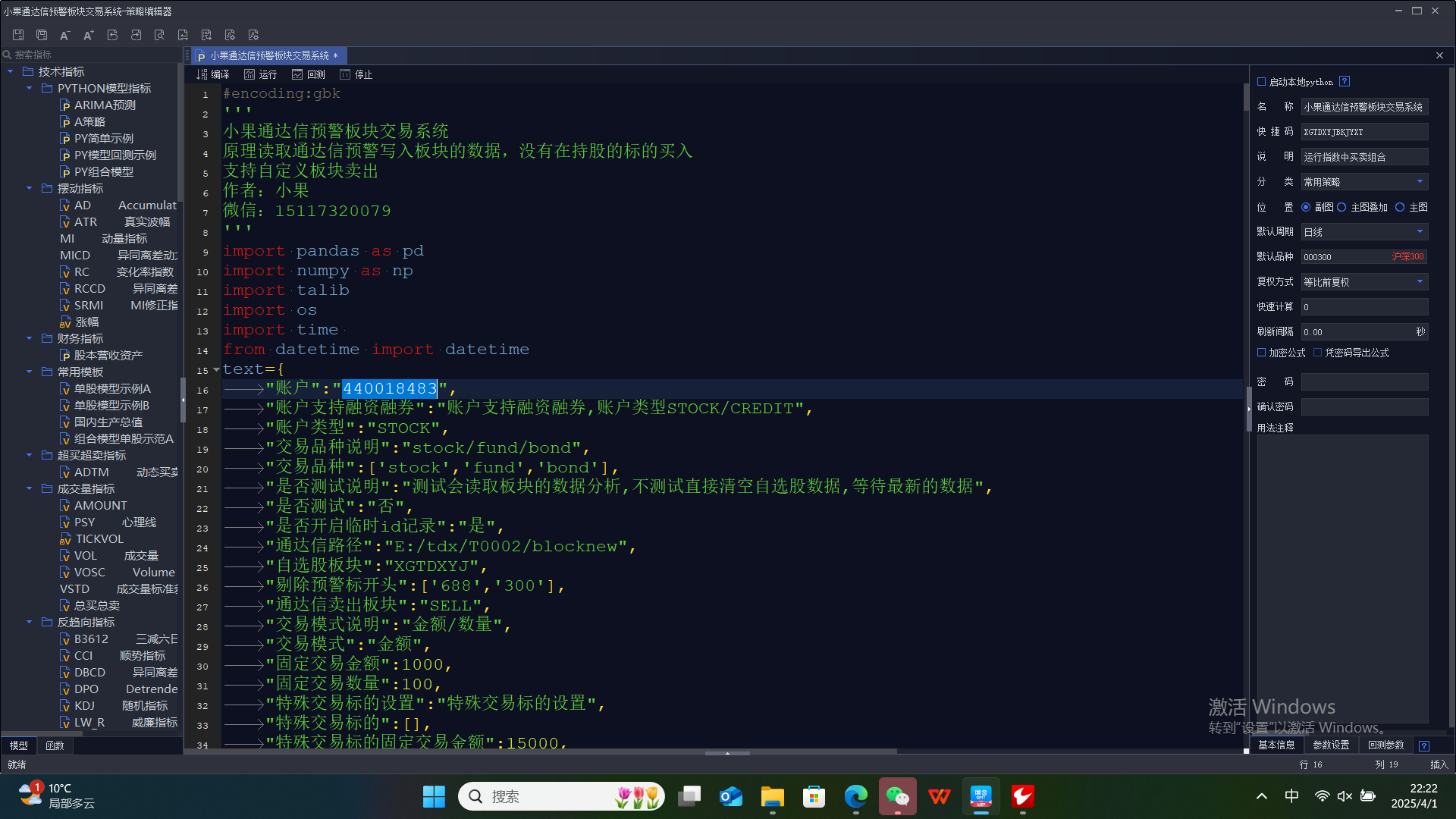
Task: Switch to the 参数设置 tab
Action: tap(1331, 745)
